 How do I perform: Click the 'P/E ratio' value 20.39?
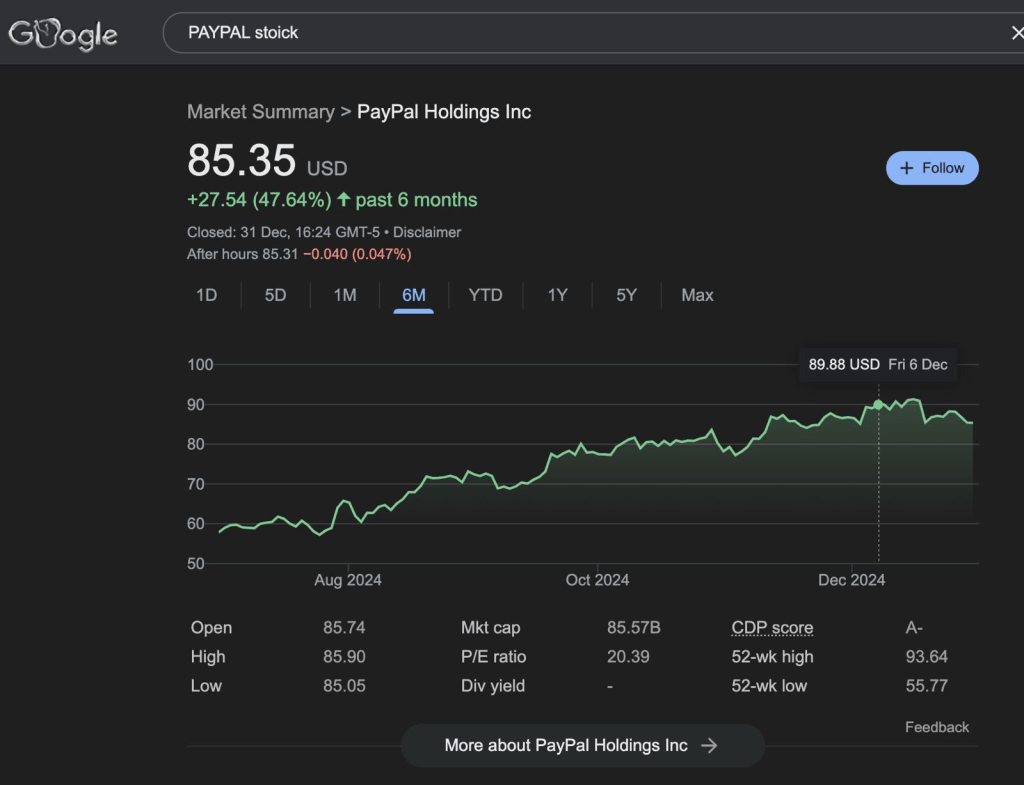628,656
